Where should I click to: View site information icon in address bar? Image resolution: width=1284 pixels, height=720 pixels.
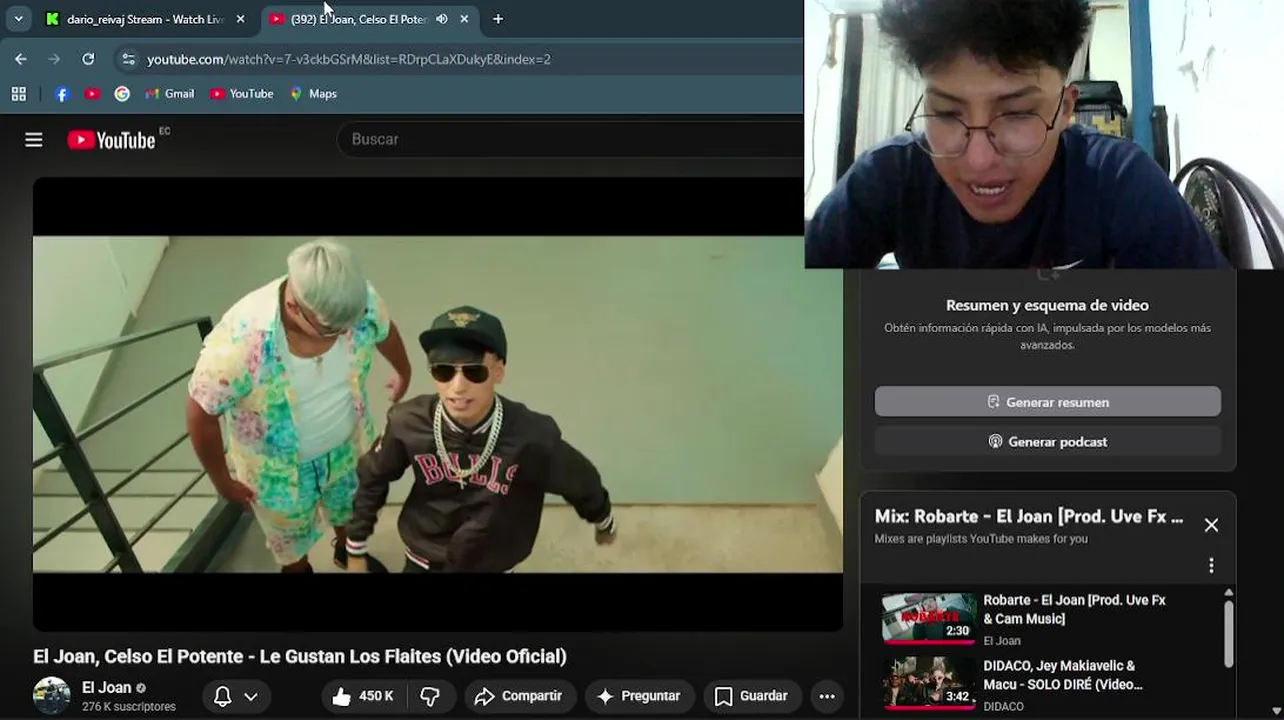(128, 59)
